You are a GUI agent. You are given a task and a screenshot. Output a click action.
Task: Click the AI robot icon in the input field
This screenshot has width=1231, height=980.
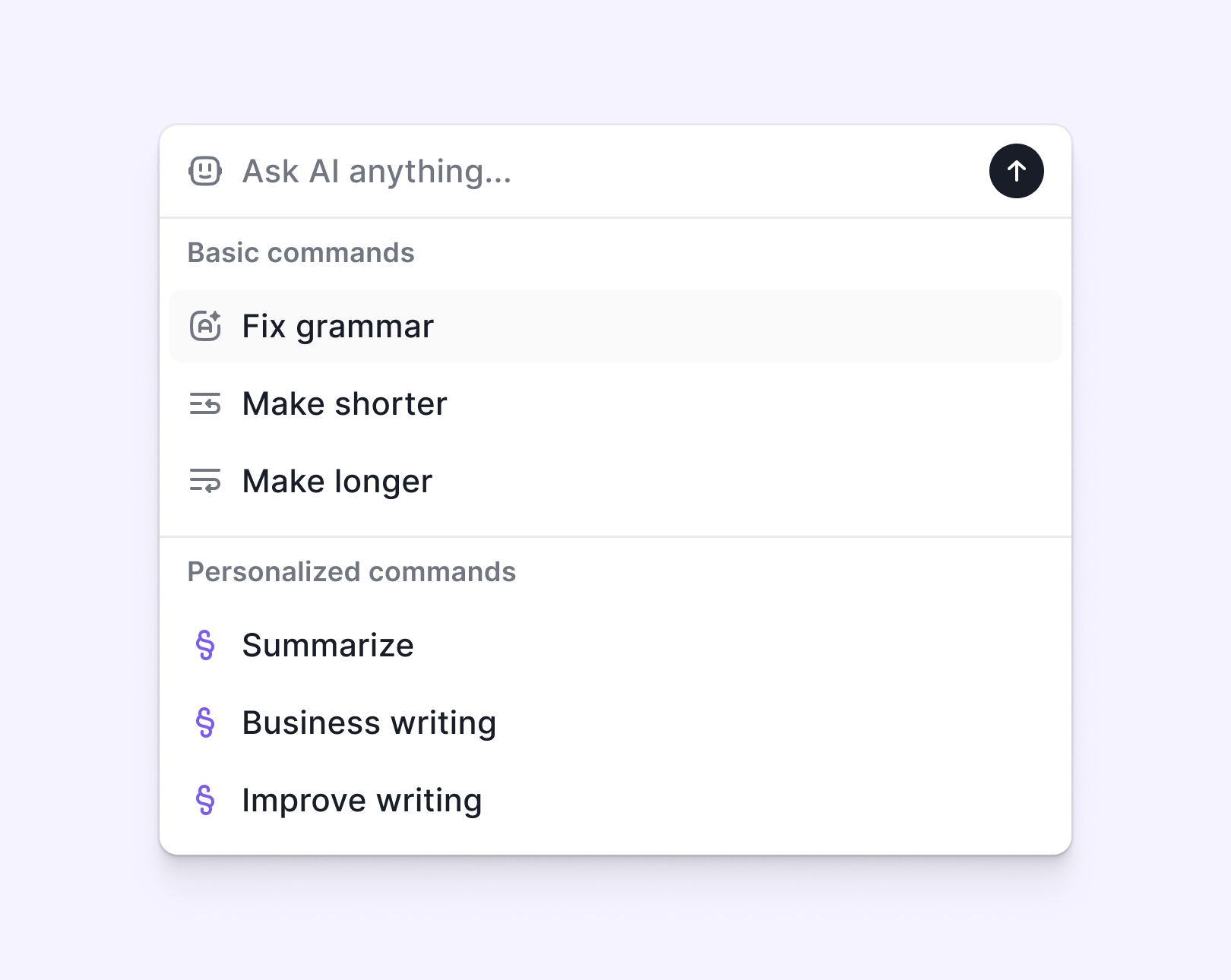click(204, 171)
